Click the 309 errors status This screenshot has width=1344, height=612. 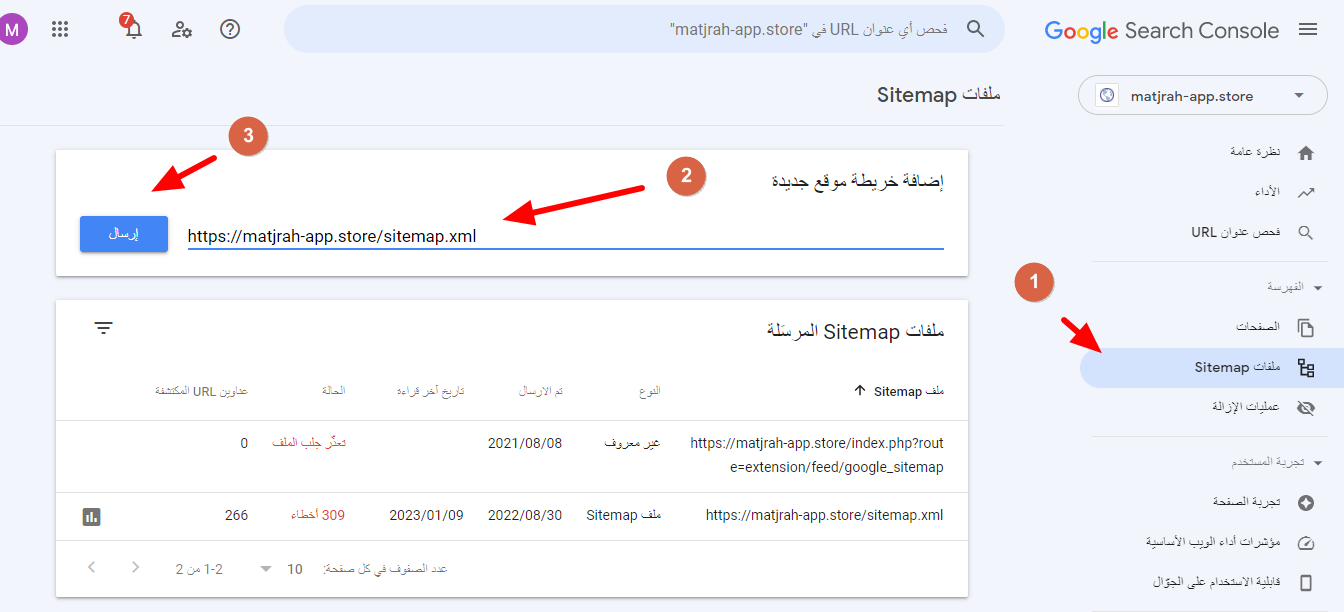click(320, 516)
